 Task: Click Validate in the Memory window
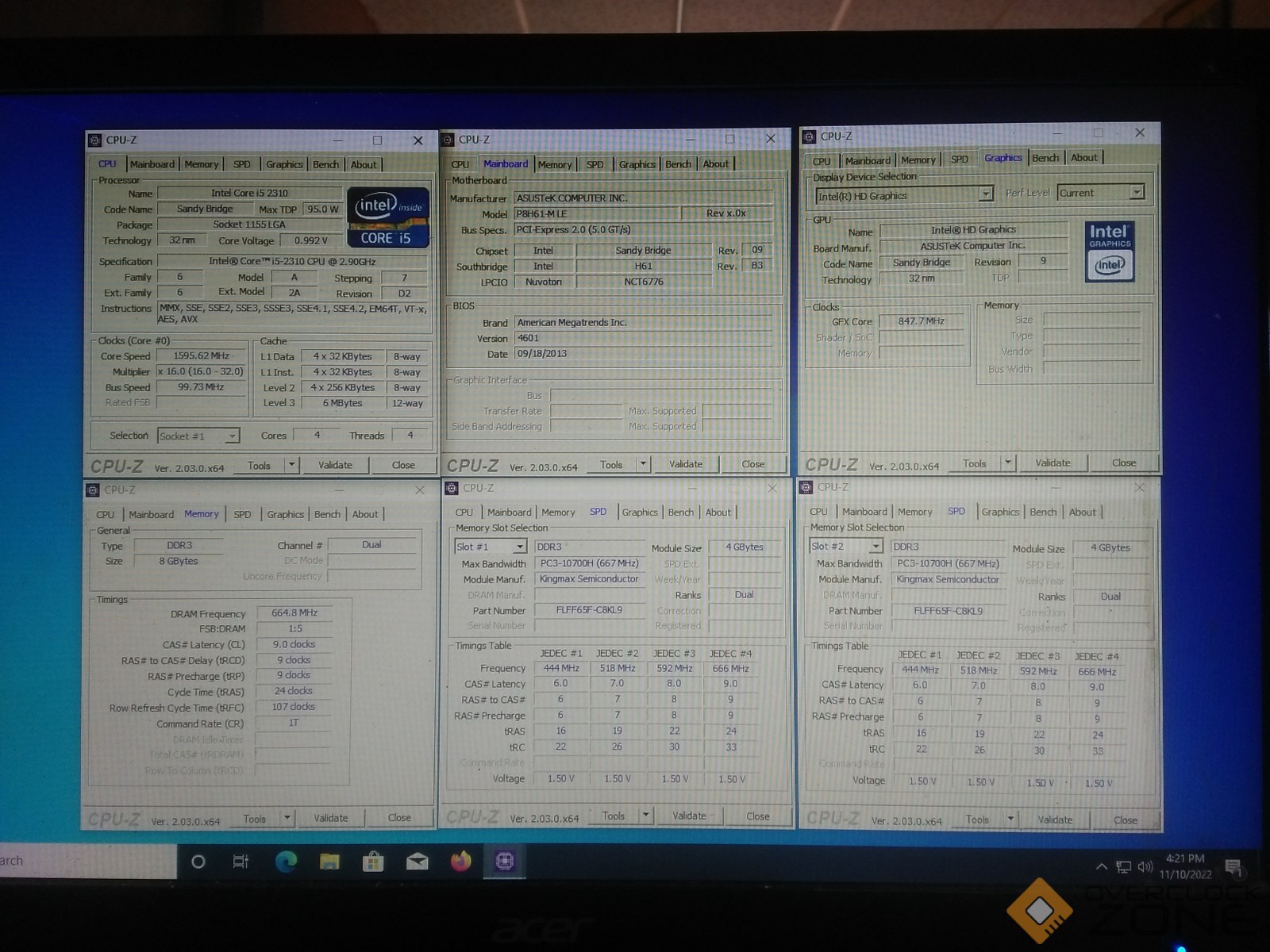330,818
